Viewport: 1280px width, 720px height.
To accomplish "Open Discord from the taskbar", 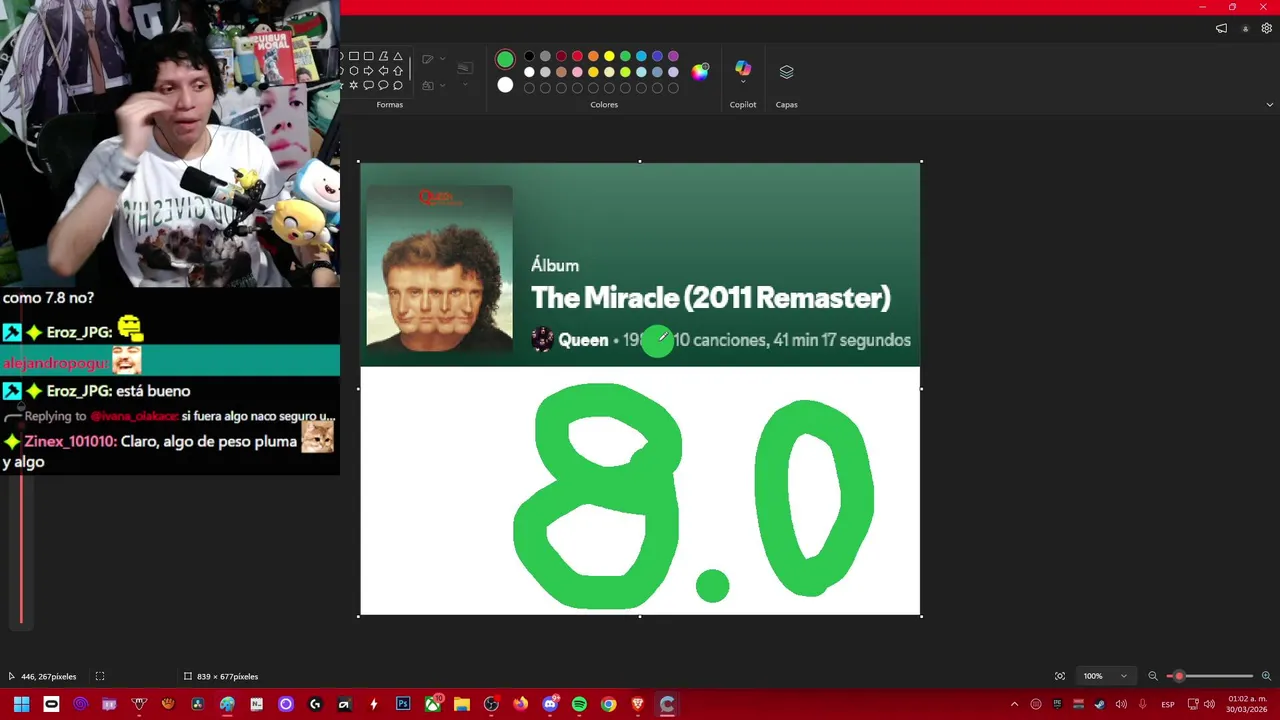I will (550, 704).
